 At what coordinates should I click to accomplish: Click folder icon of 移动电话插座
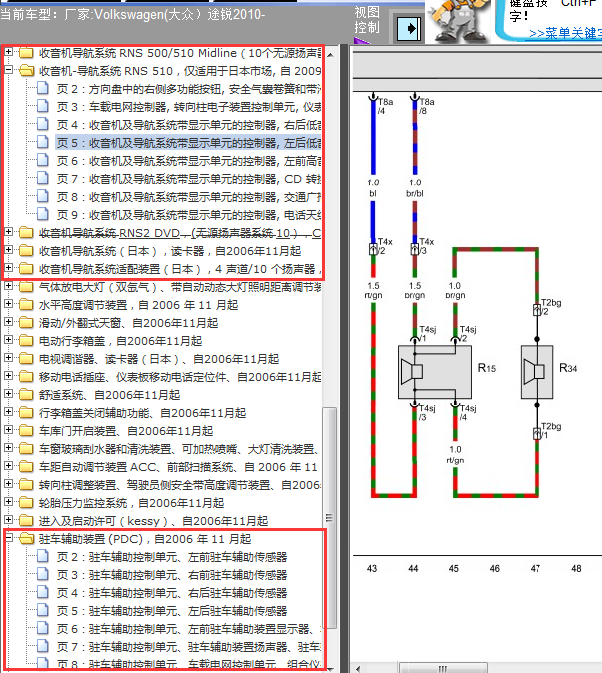pyautogui.click(x=26, y=376)
